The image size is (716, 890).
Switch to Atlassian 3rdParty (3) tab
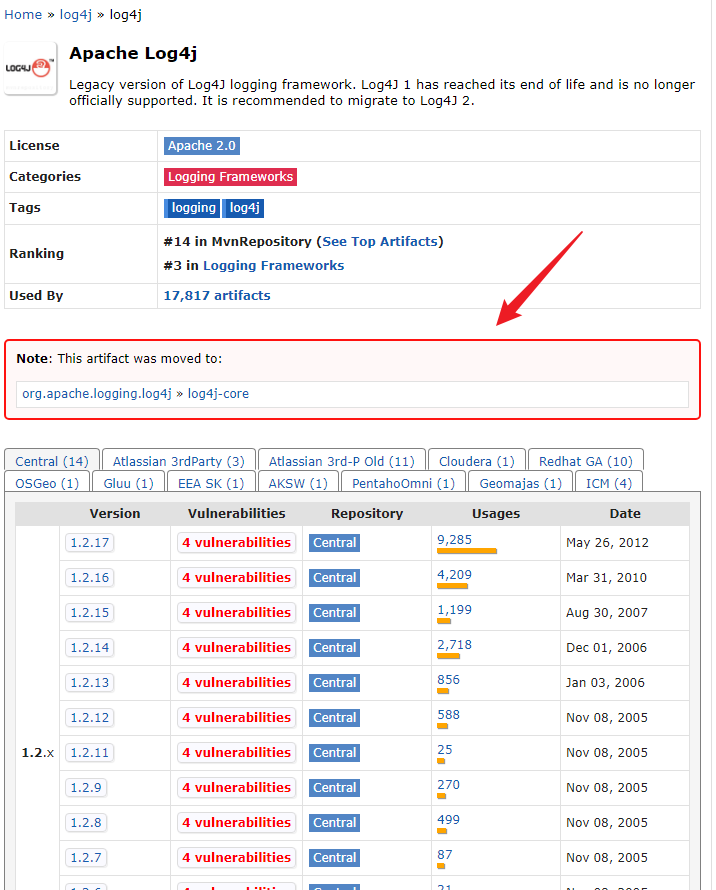pos(178,461)
